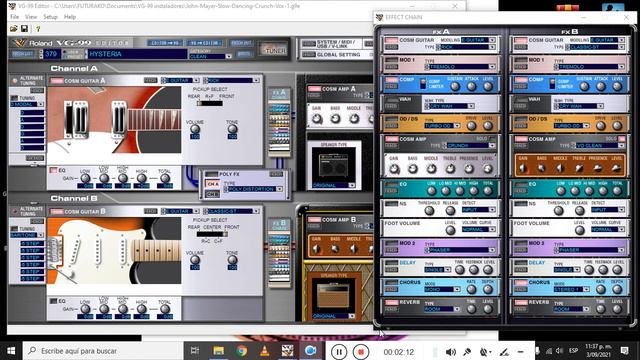Click the recording pause button
640x360 pixels.
tap(338, 351)
